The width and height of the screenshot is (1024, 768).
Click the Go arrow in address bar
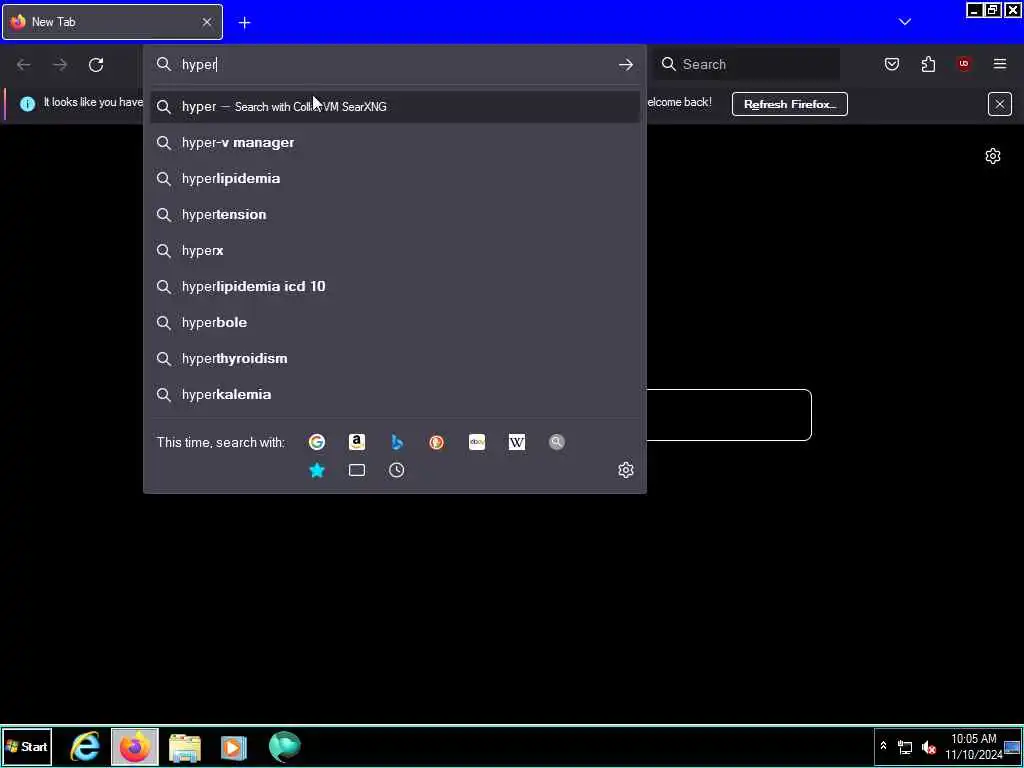[x=626, y=65]
